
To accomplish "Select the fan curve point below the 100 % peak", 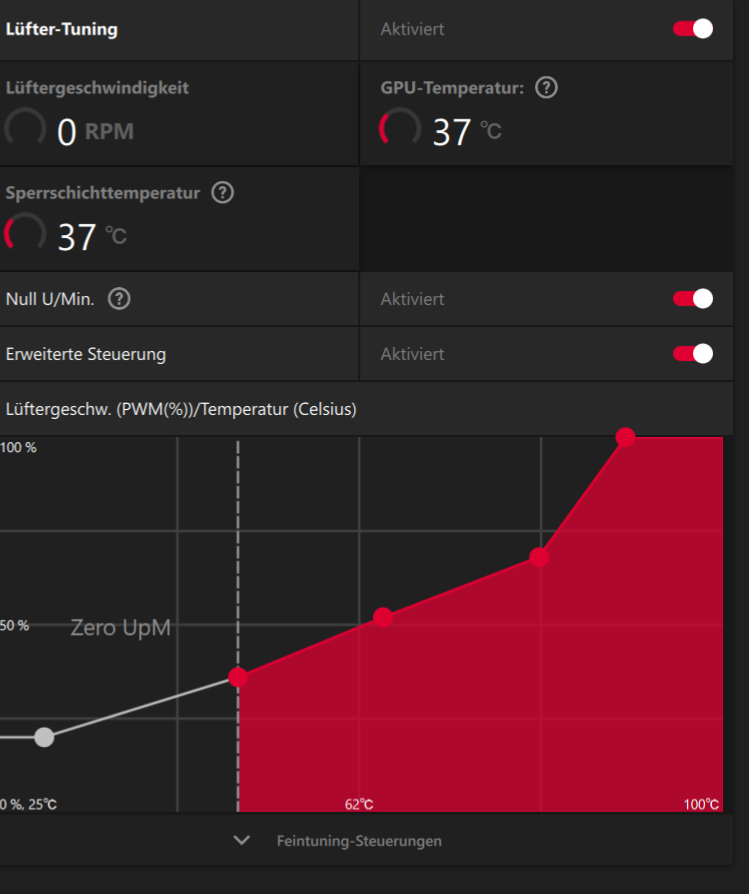I will pyautogui.click(x=539, y=557).
